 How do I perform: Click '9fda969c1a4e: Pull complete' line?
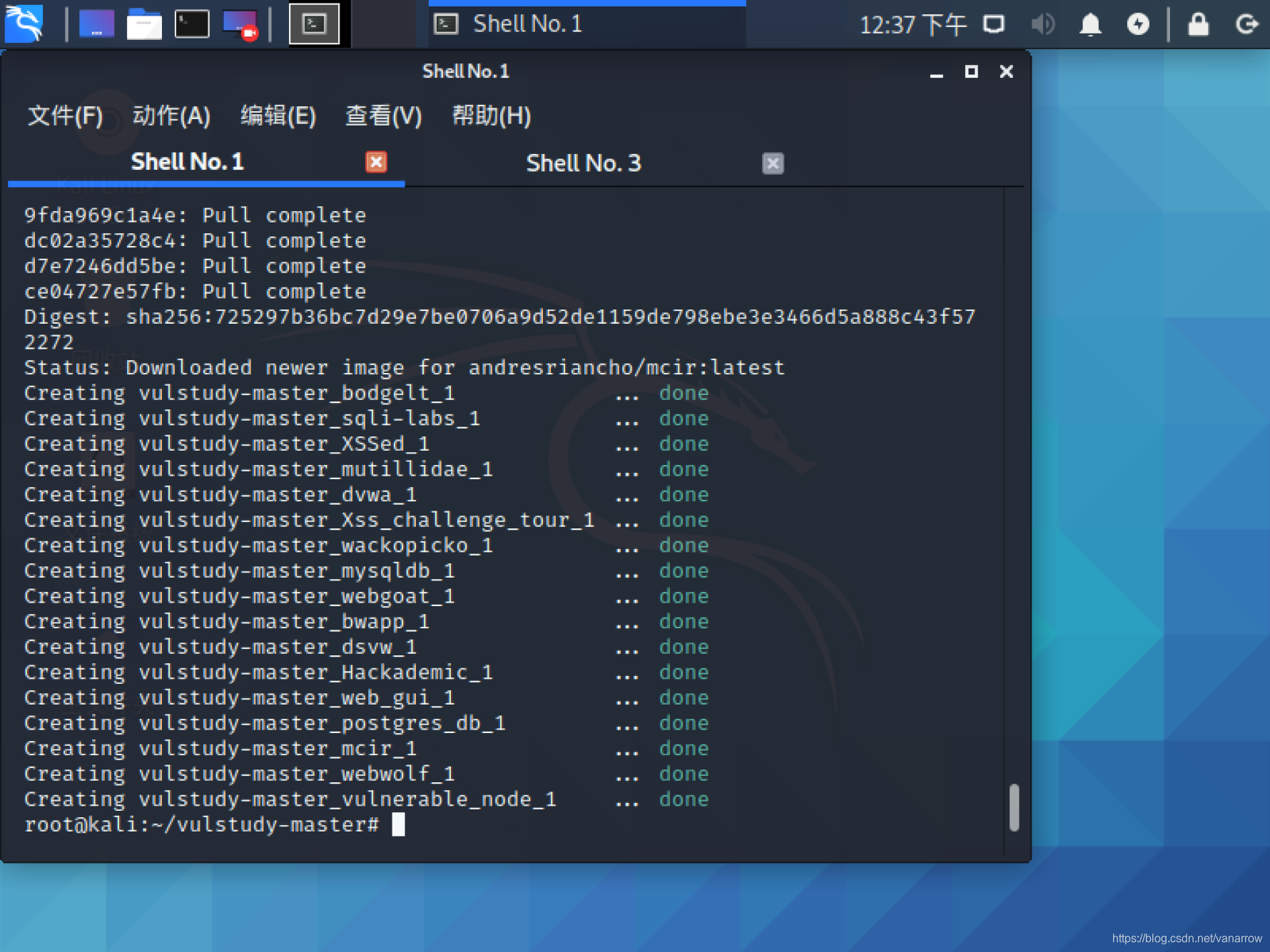click(195, 215)
